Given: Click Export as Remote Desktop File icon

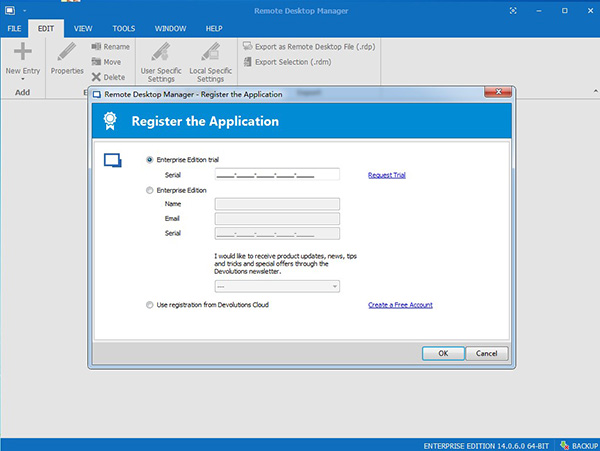Looking at the screenshot, I should [x=248, y=46].
